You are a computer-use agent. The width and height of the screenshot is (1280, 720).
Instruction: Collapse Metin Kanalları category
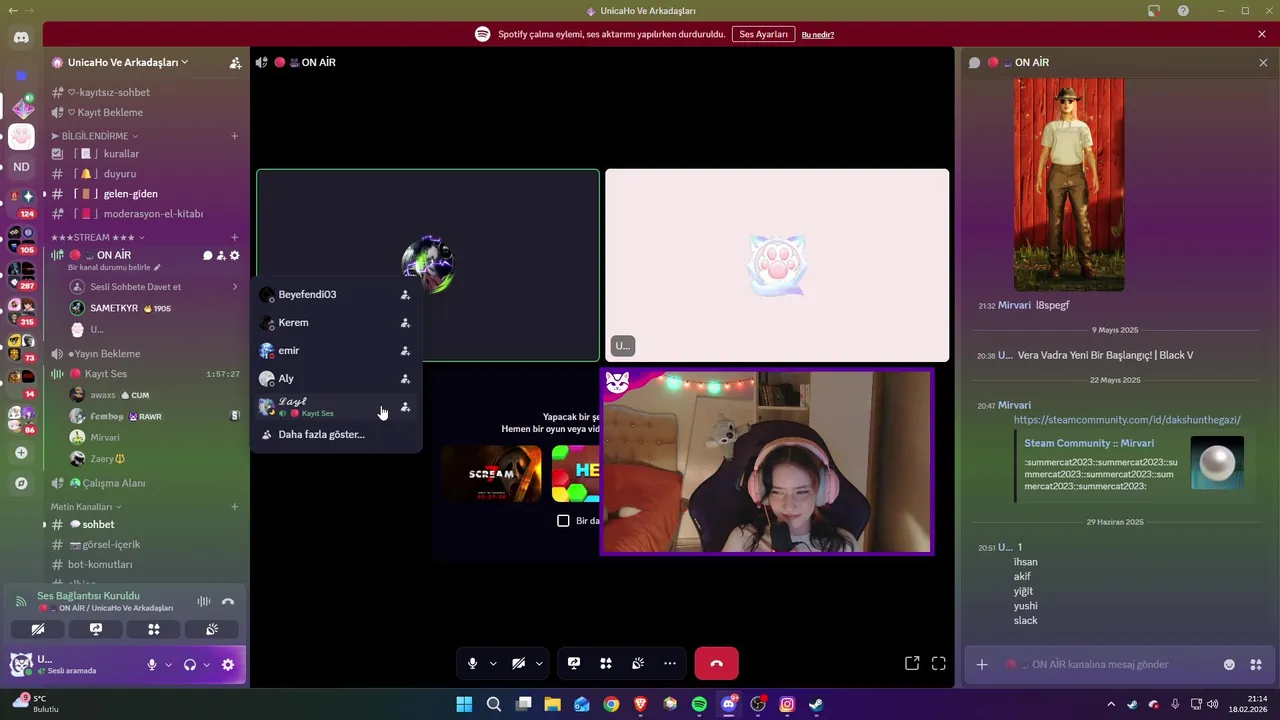click(x=86, y=507)
